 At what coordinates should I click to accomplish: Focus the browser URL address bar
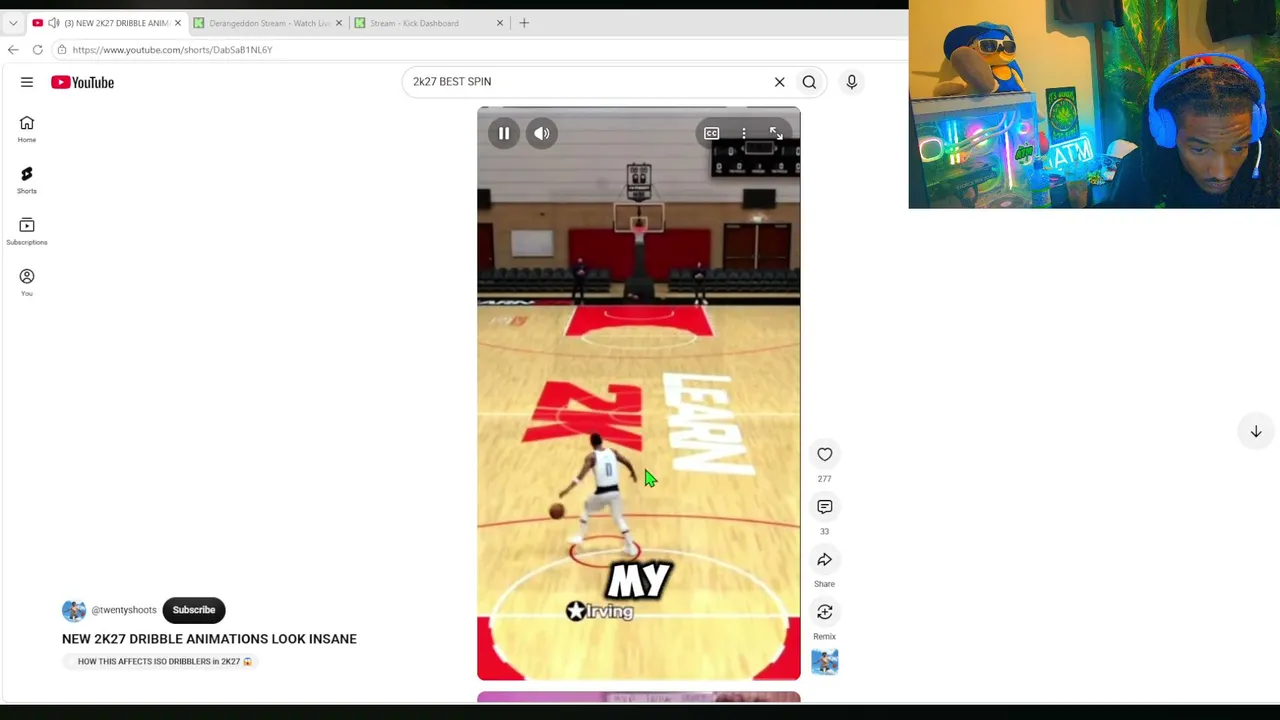pos(480,50)
